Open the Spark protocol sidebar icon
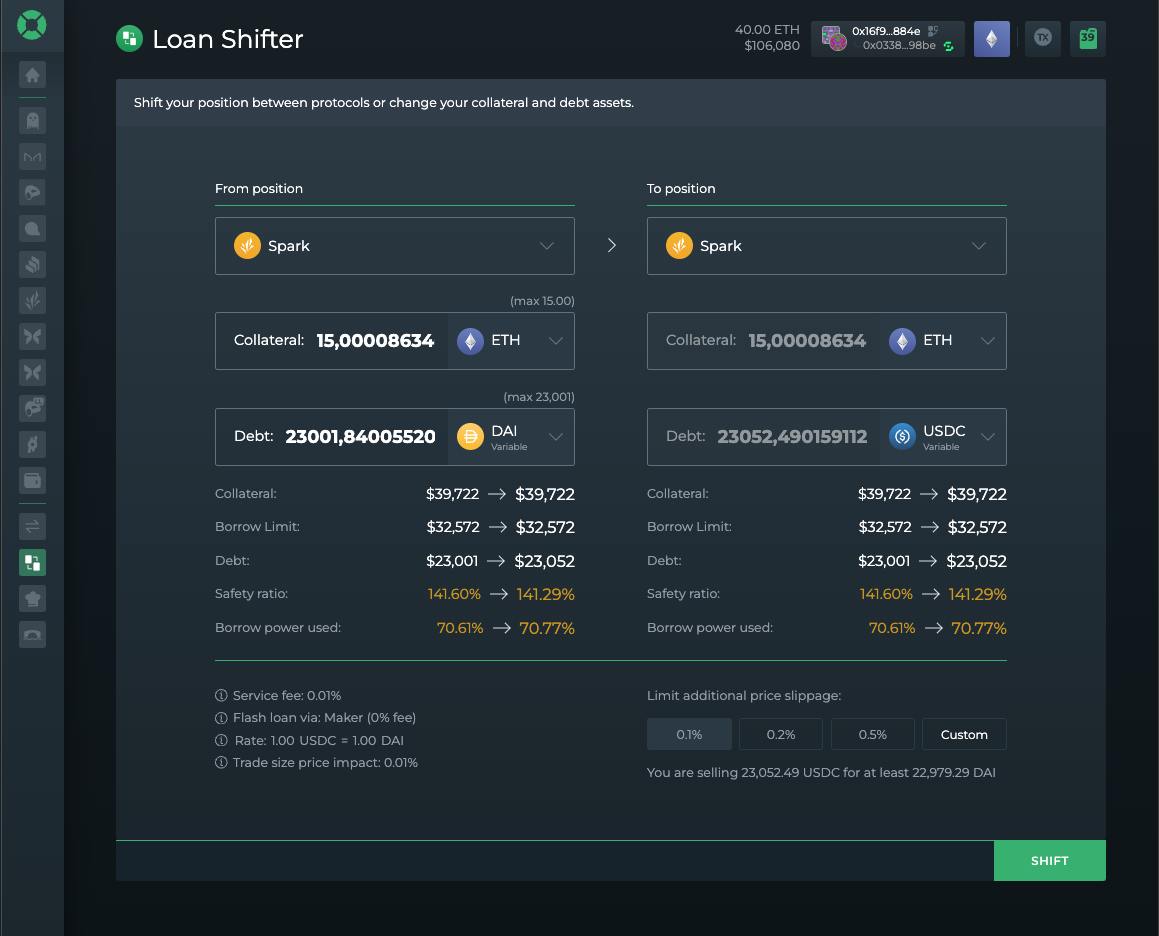 pos(33,301)
